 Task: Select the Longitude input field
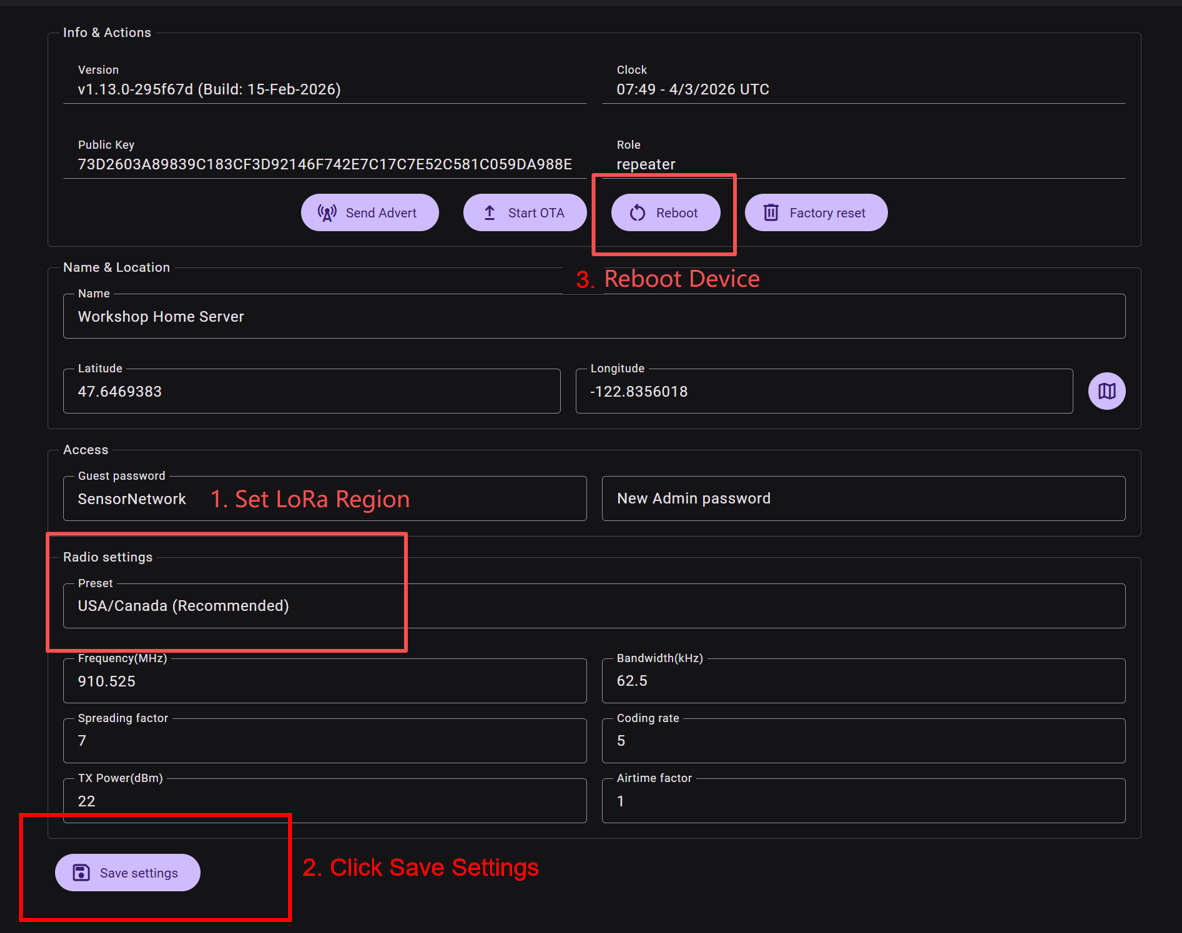tap(824, 392)
